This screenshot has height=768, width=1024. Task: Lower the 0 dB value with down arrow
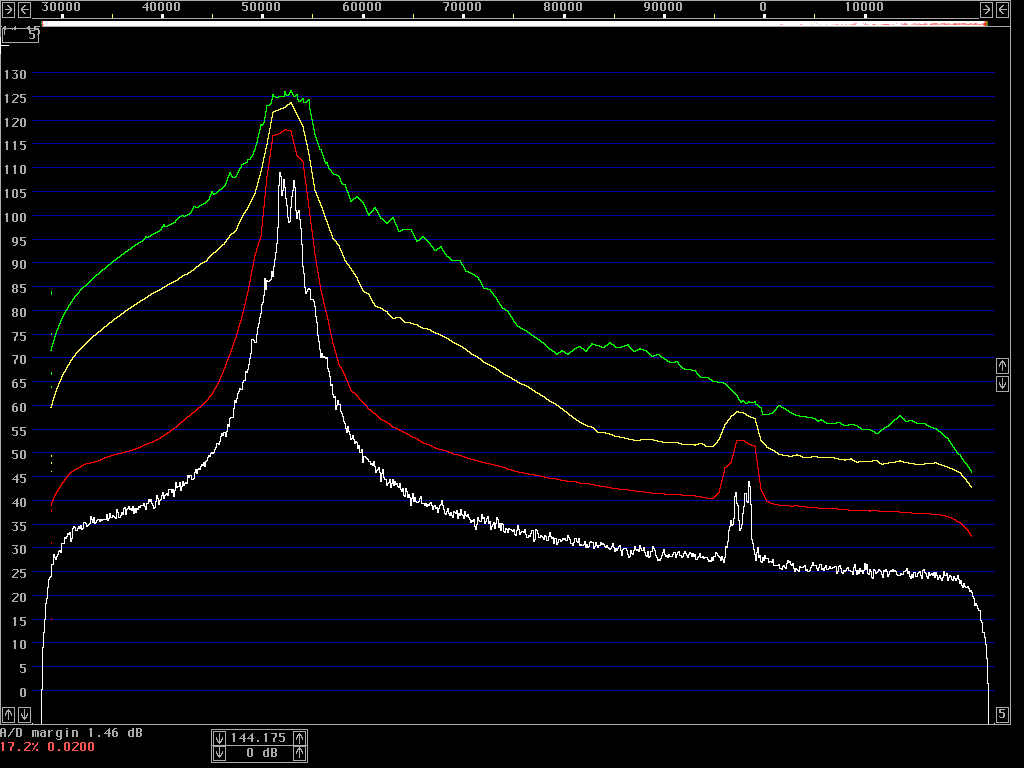pos(219,753)
